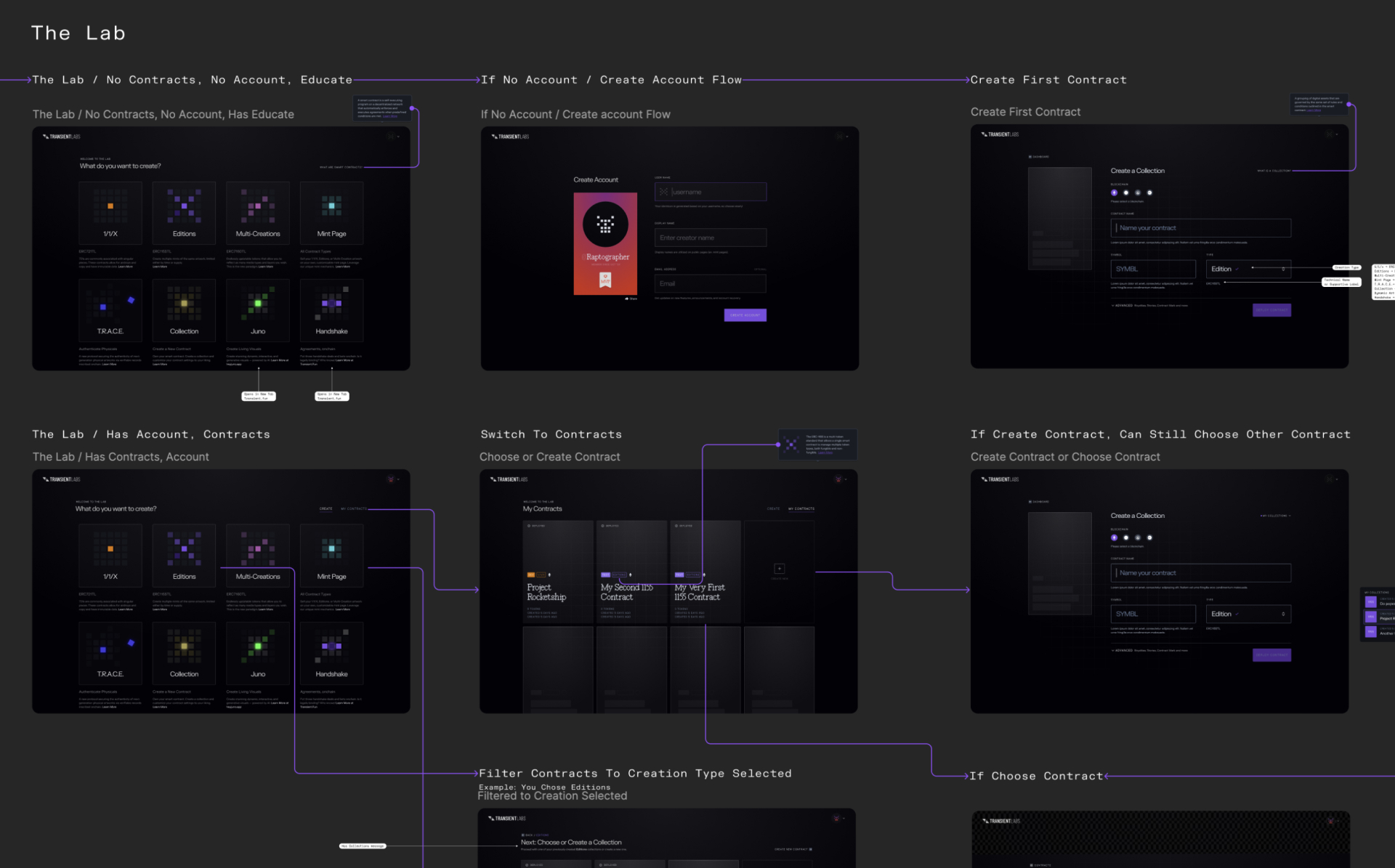Click Mint Page tile in No Contracts frame
Viewport: 1395px width, 868px height.
pyautogui.click(x=331, y=212)
